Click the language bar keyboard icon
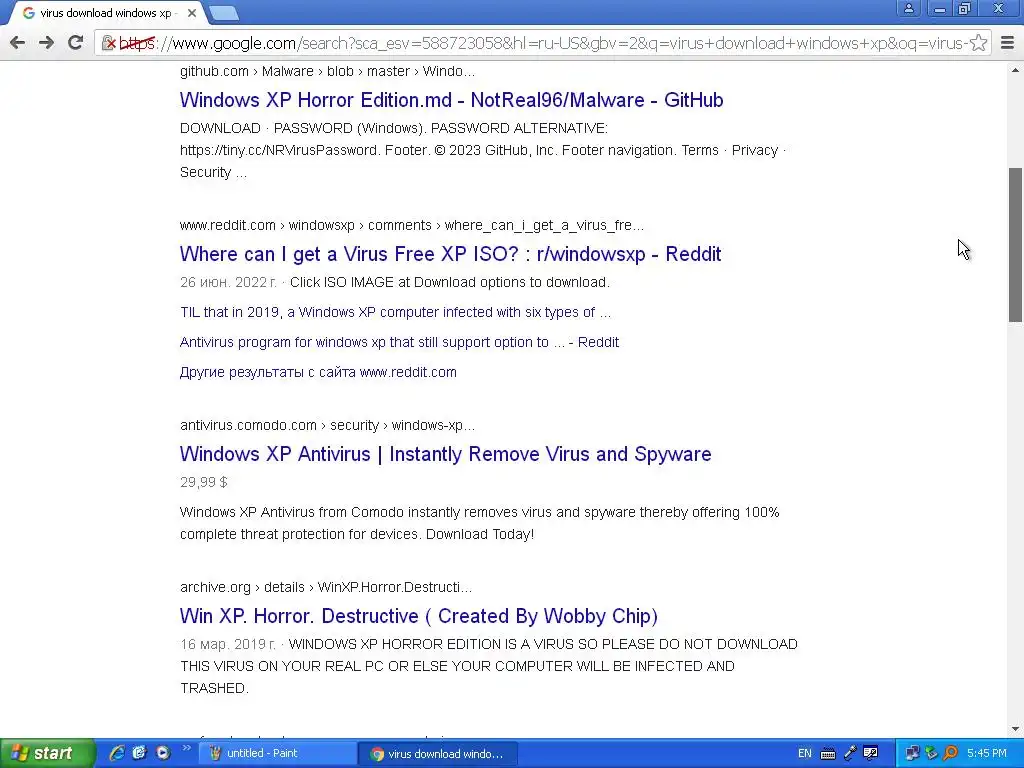Viewport: 1024px width, 768px height. pos(827,754)
